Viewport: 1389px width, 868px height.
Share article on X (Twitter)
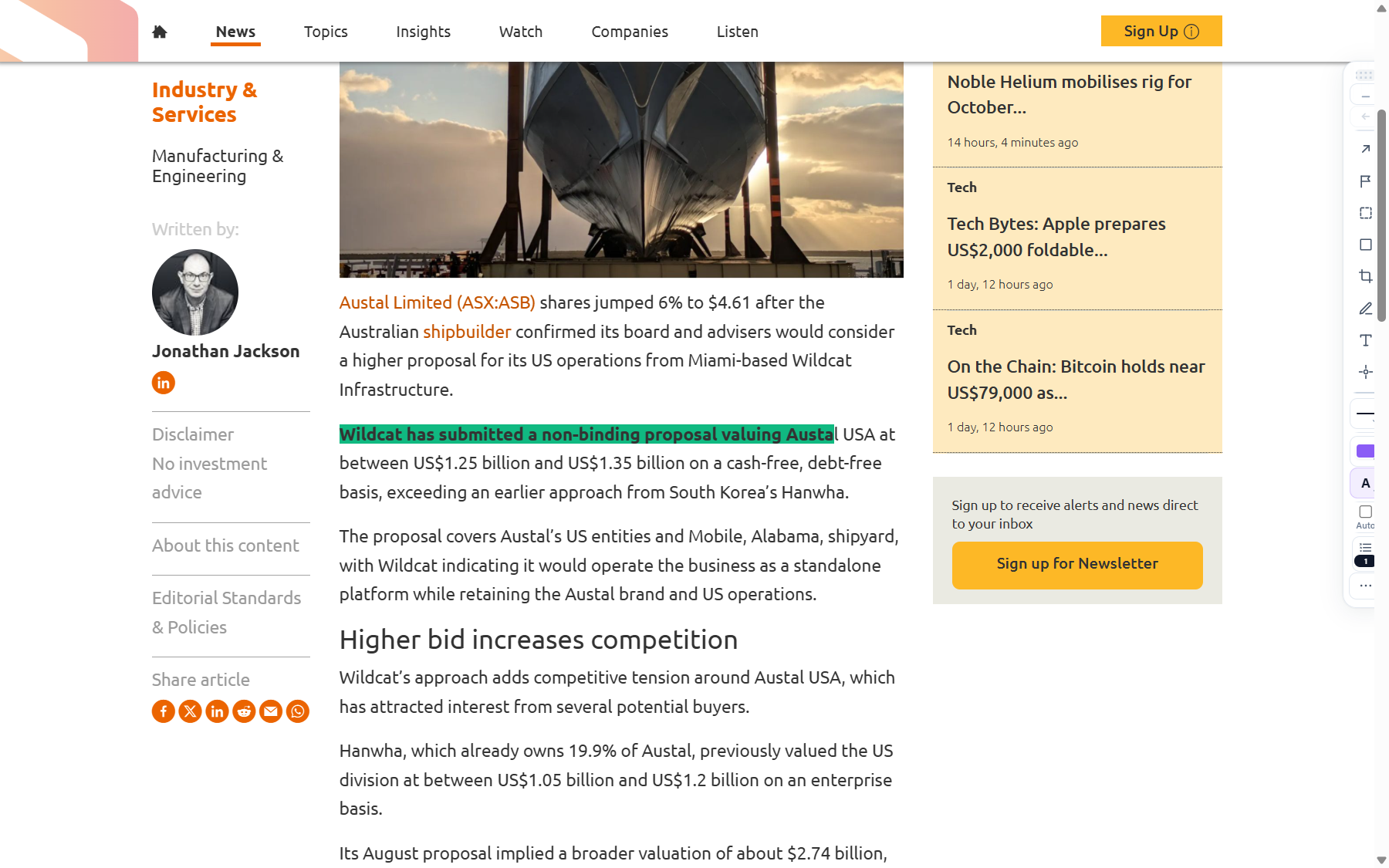191,711
